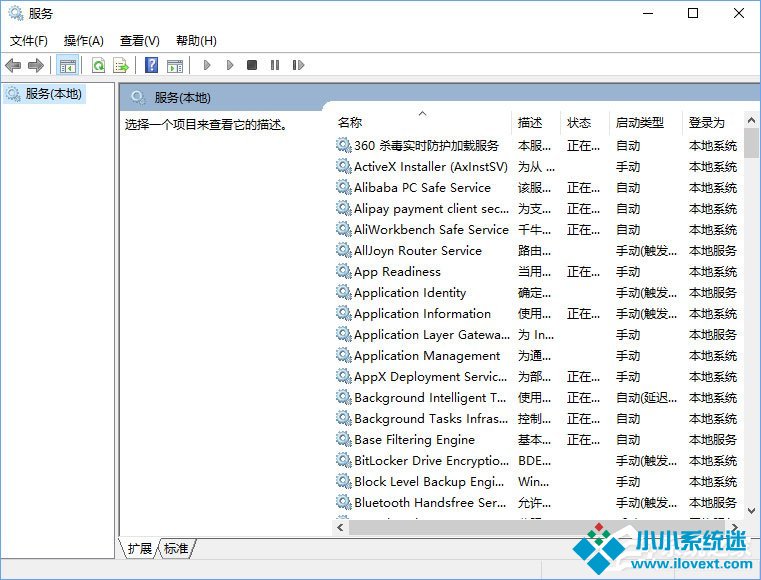Screen dimensions: 761x580
Task: Click gear icon beside Base Filtering Engine
Action: coord(344,439)
